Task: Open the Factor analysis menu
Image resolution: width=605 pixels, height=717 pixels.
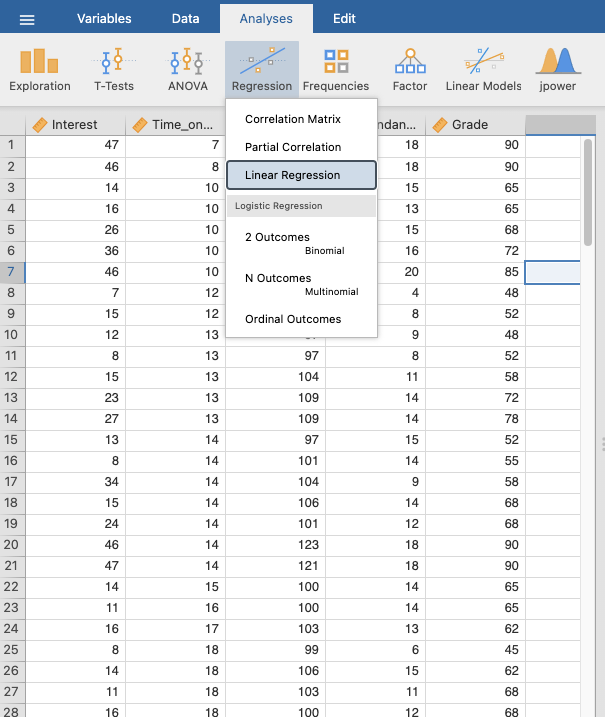Action: coord(409,69)
